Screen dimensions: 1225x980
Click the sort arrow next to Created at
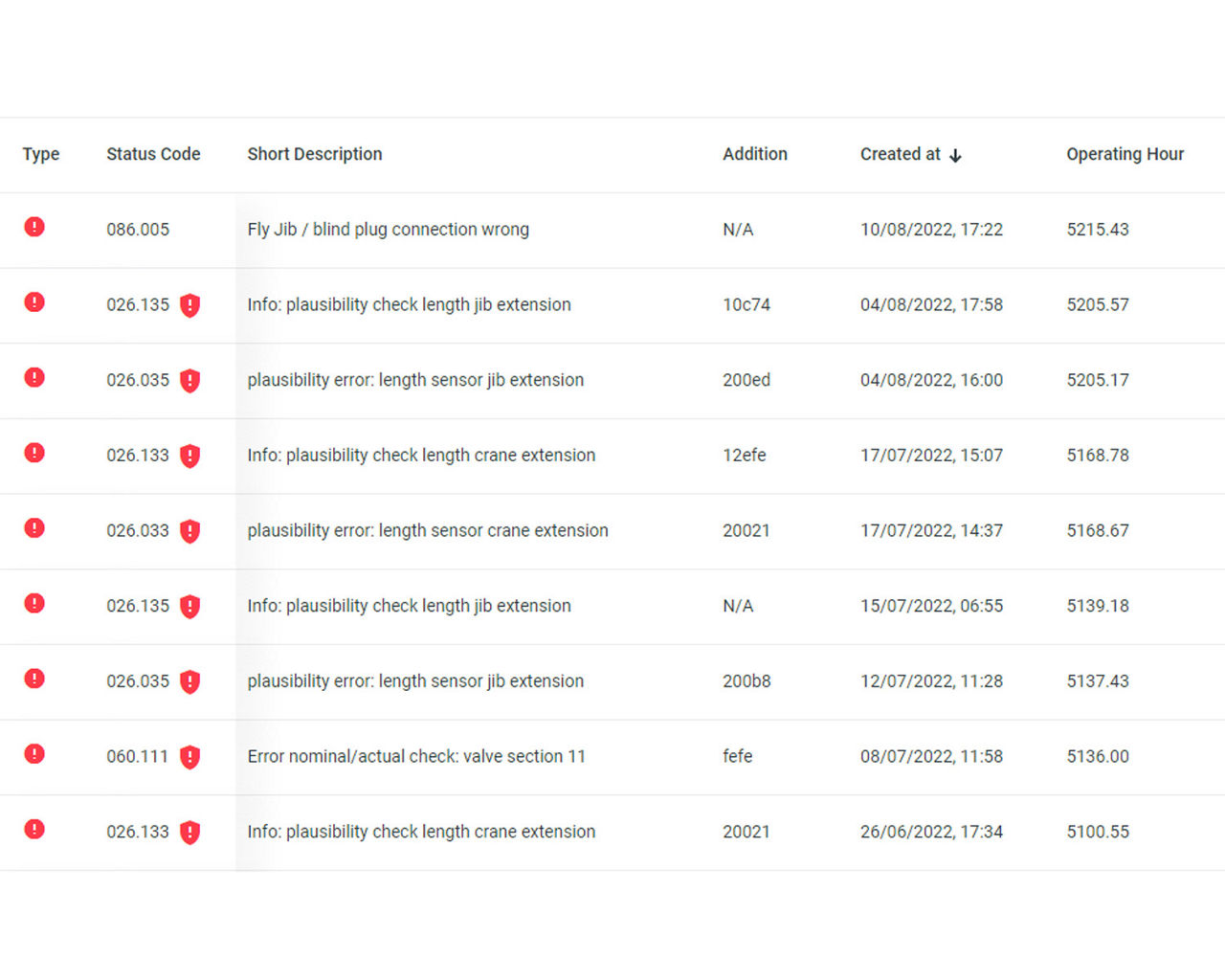(x=955, y=155)
